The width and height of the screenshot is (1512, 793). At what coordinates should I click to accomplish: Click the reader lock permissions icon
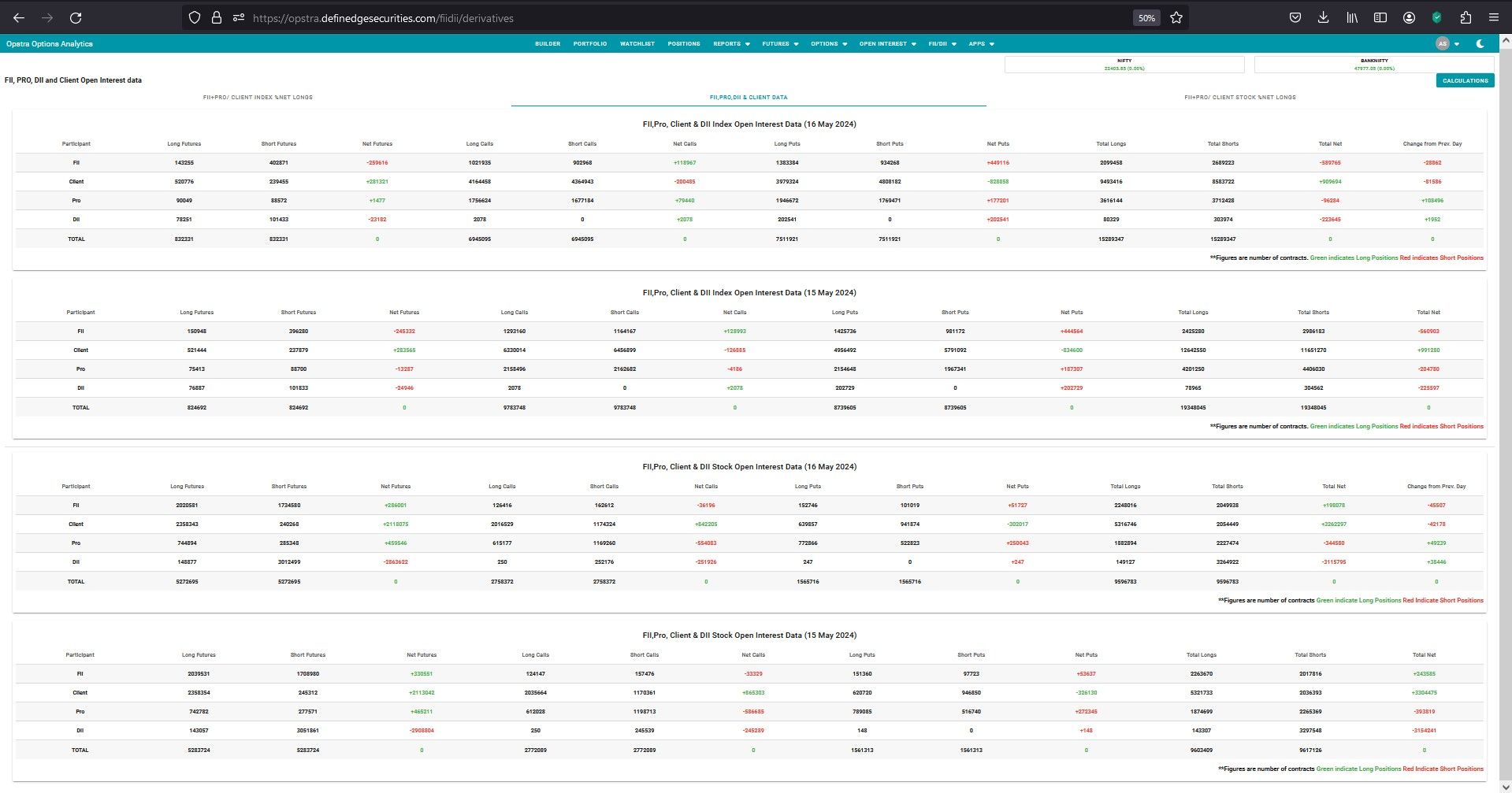(216, 17)
